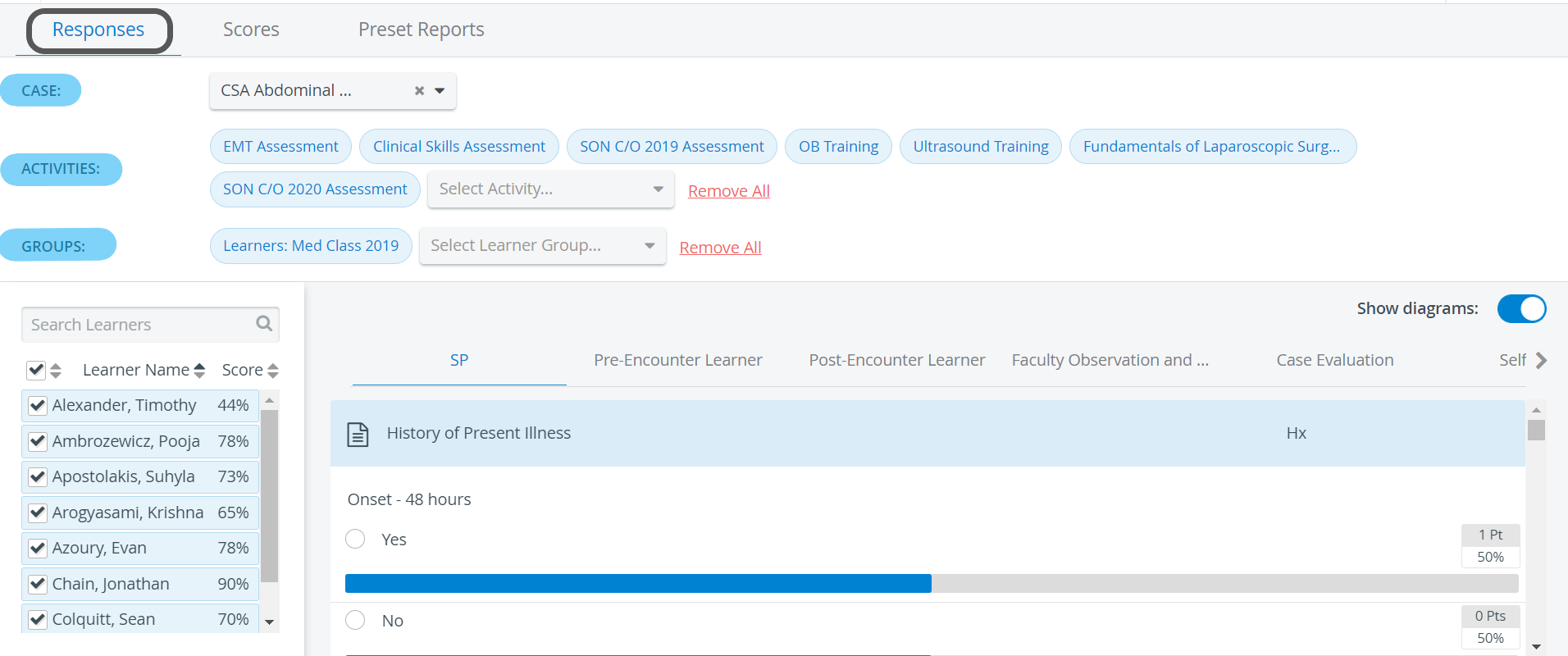Open the Select Activity dropdown

click(x=551, y=189)
